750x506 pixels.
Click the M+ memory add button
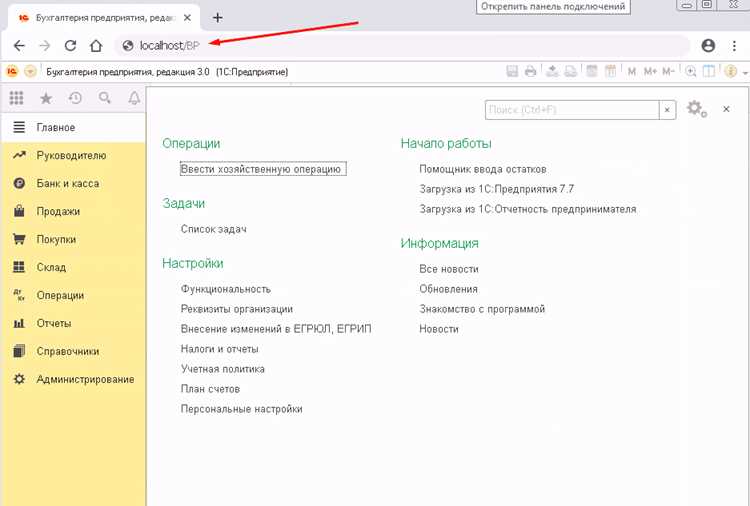(650, 72)
